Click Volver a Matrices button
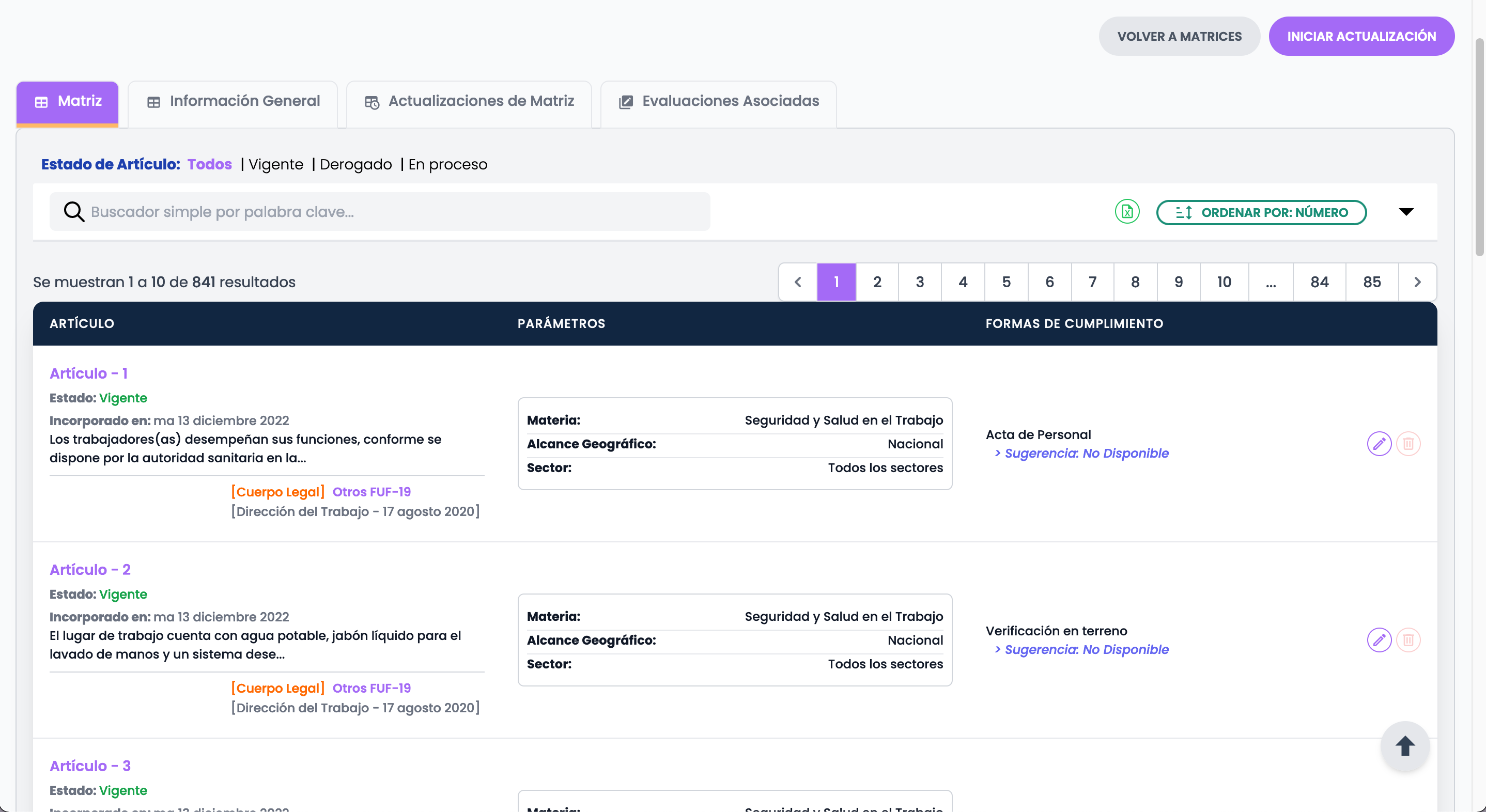The image size is (1486, 812). 1179,36
